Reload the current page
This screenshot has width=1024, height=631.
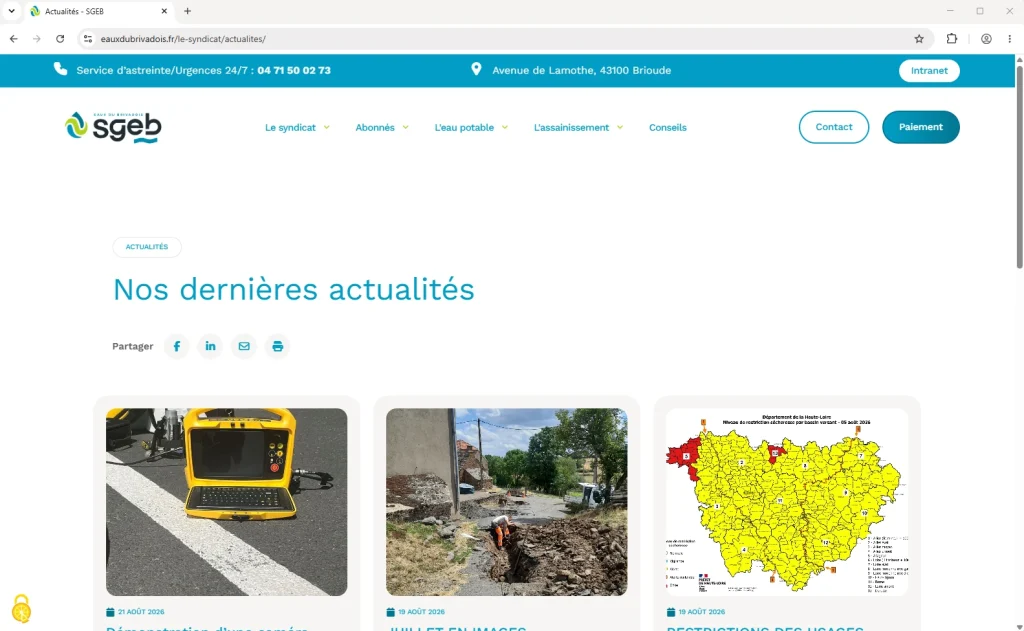point(60,39)
